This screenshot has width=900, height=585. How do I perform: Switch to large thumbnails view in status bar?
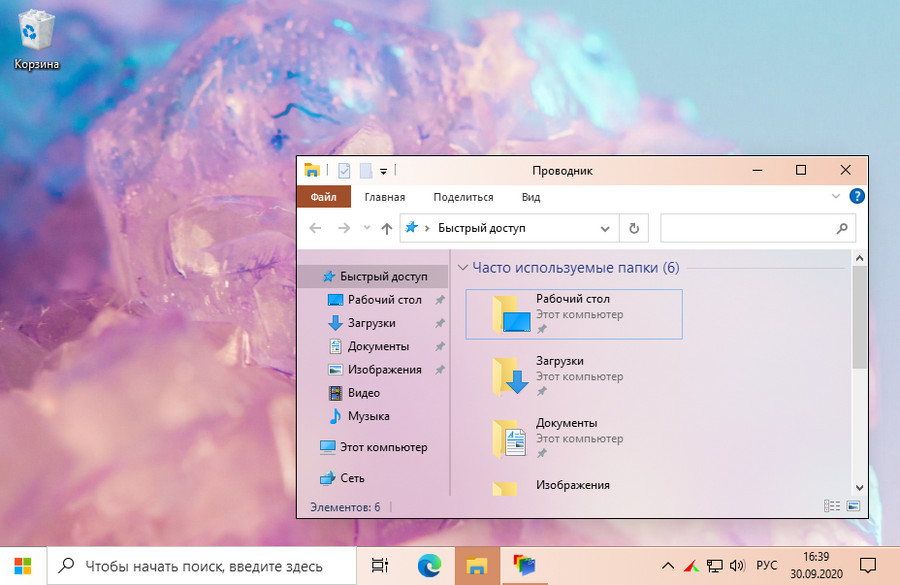(853, 506)
